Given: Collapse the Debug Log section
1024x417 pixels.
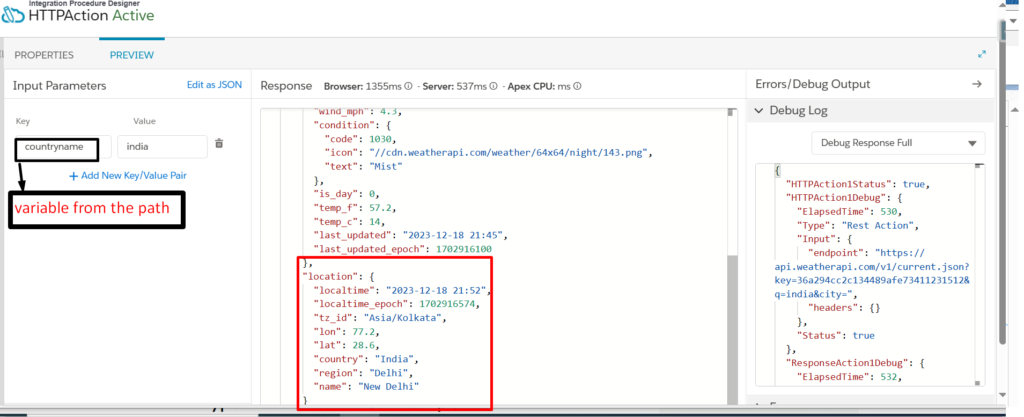Looking at the screenshot, I should 759,111.
